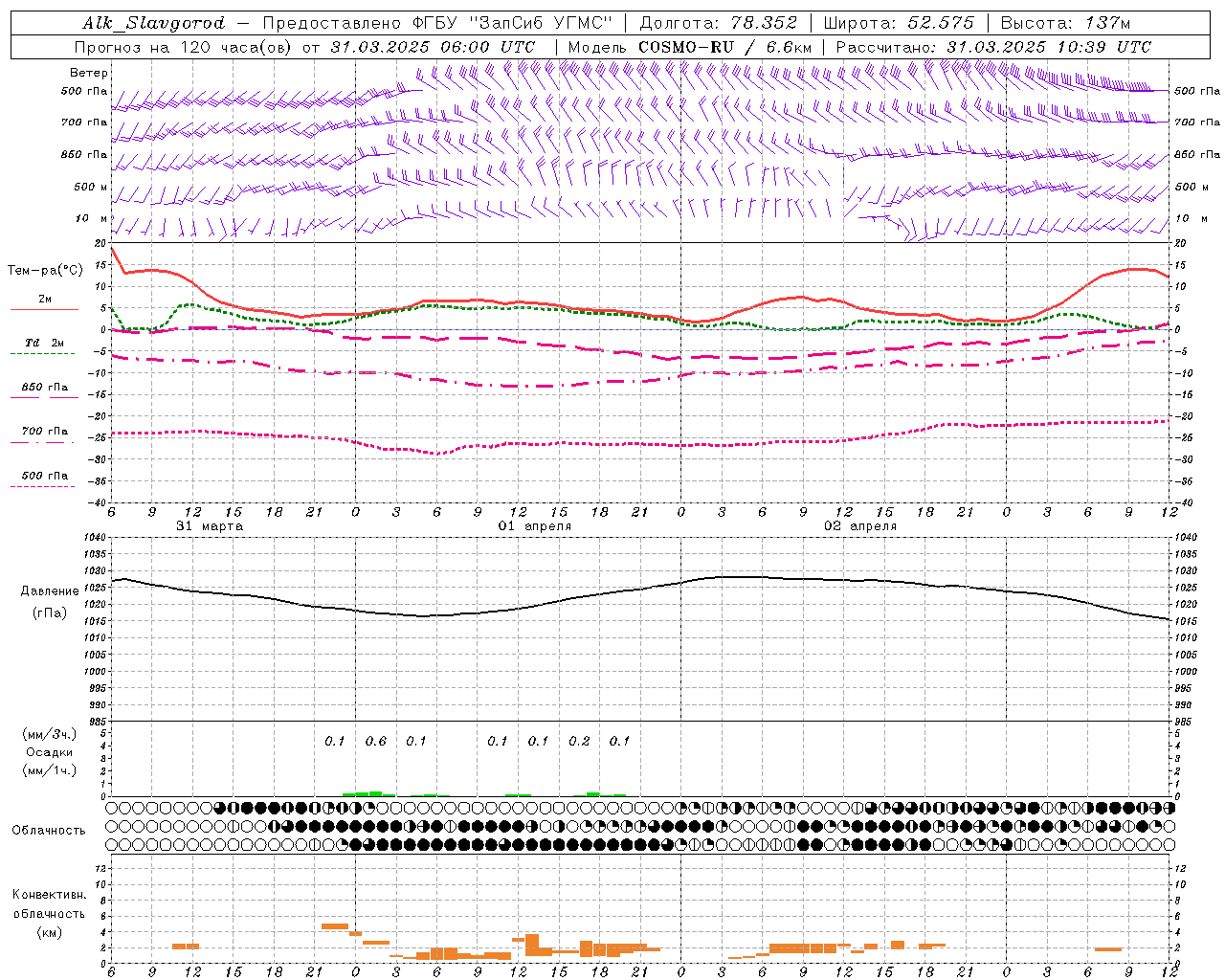The image size is (1225, 980).
Task: Click the "(мм/1ч.)" unit label
Action: coord(49,770)
